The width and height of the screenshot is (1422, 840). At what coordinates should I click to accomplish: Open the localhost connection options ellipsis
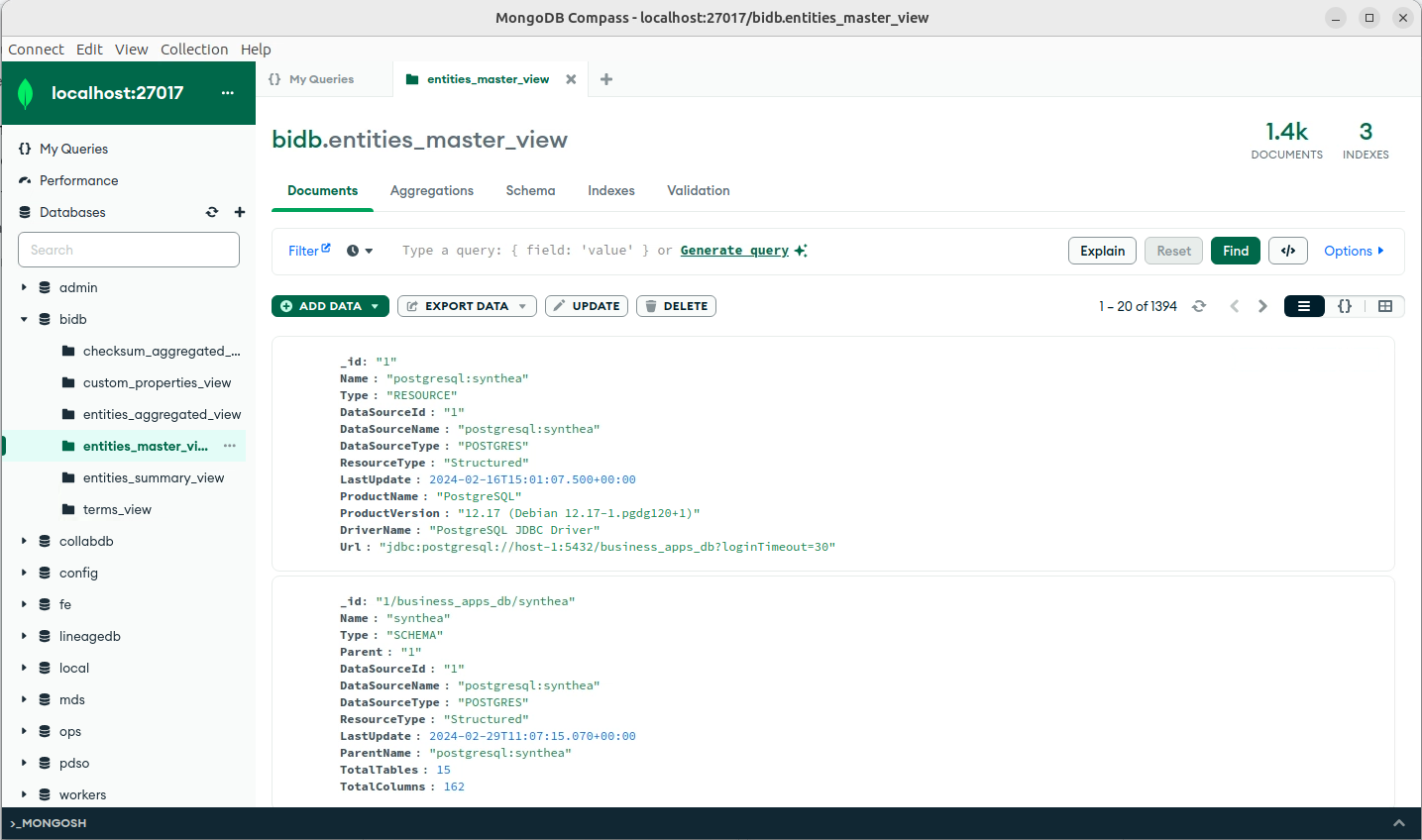[228, 93]
